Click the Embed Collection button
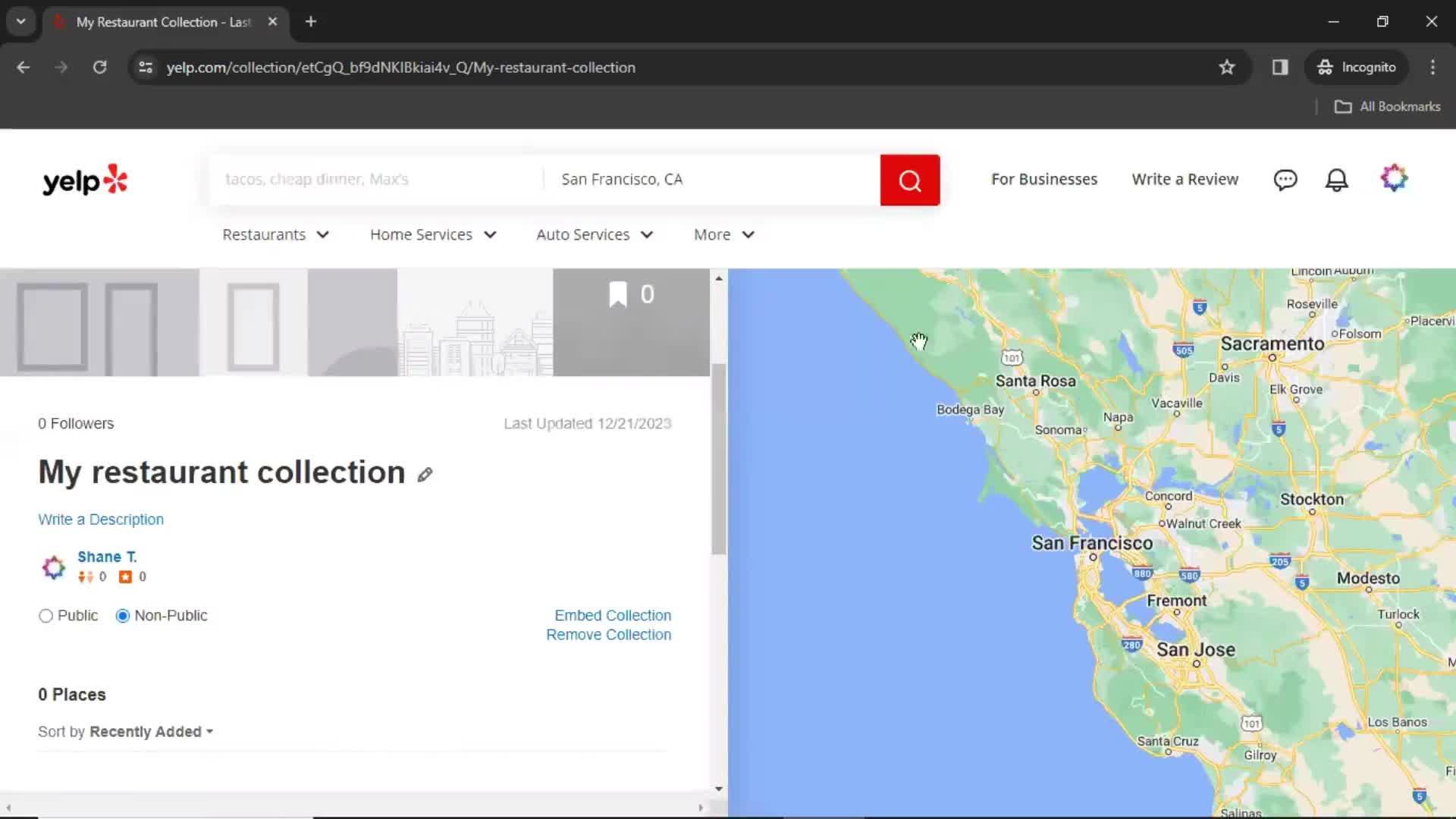 [613, 615]
